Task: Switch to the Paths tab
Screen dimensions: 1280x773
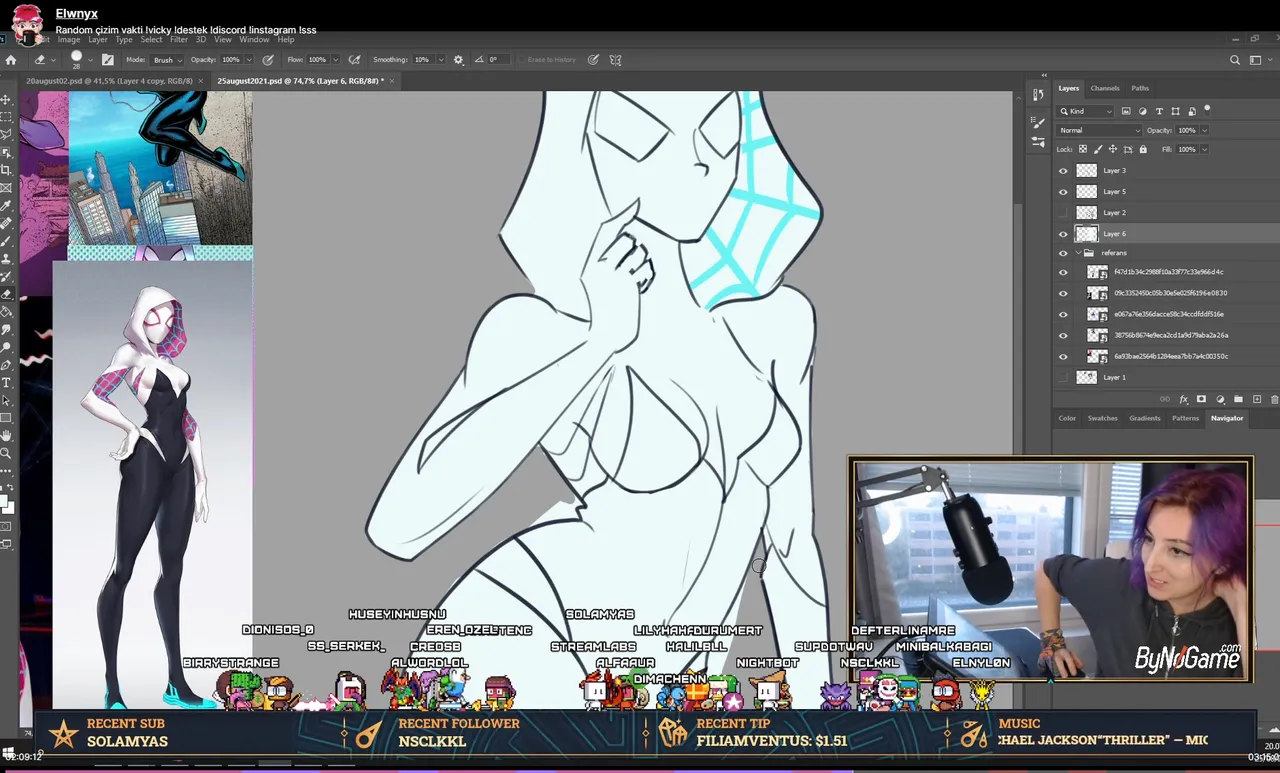Action: pyautogui.click(x=1140, y=88)
